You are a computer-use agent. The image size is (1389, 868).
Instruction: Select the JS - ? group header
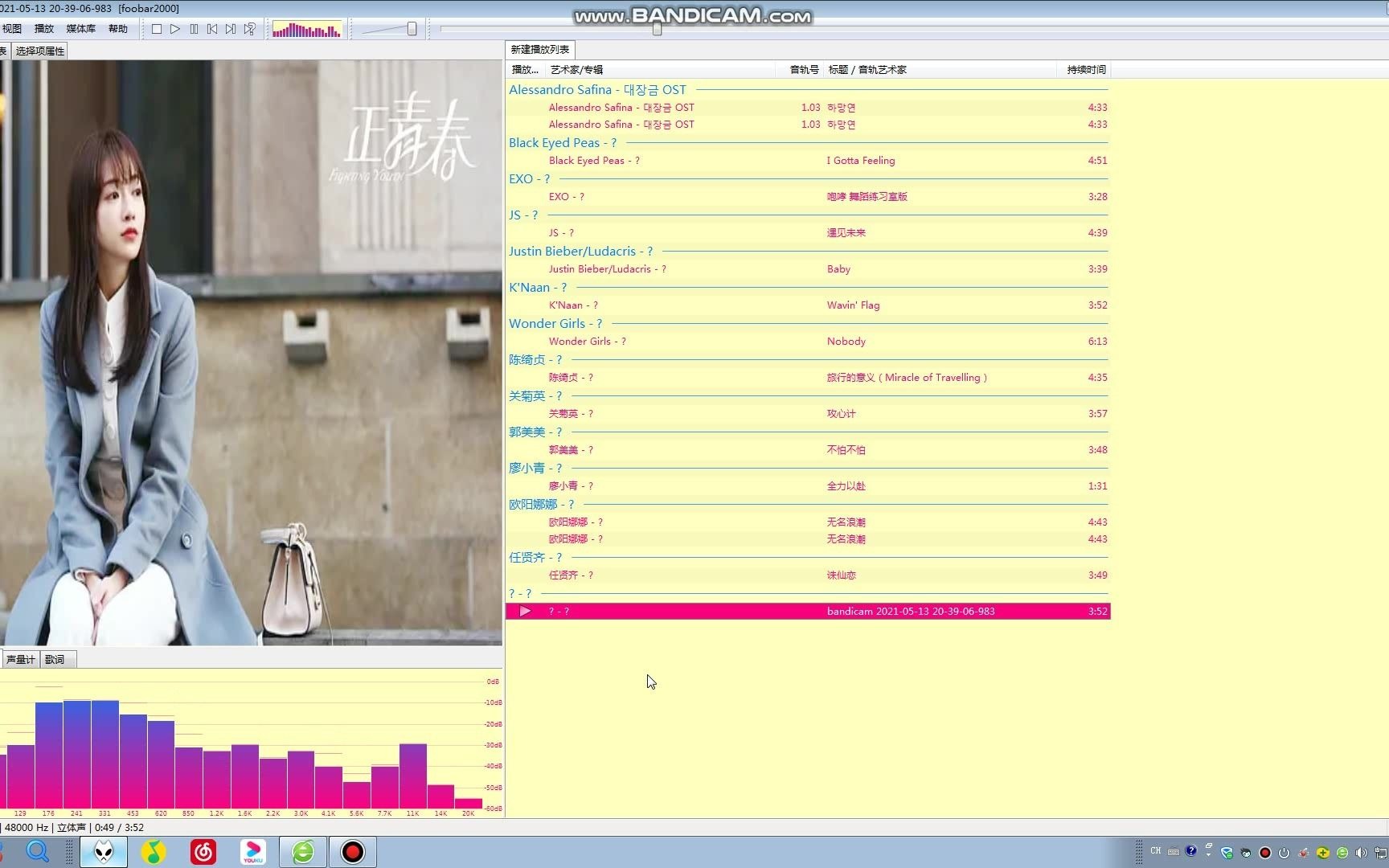click(808, 215)
